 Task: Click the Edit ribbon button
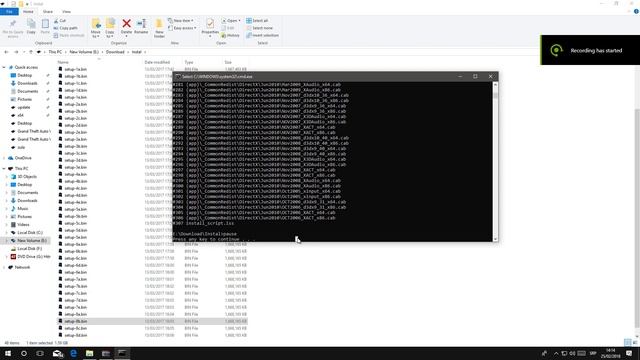[x=228, y=28]
